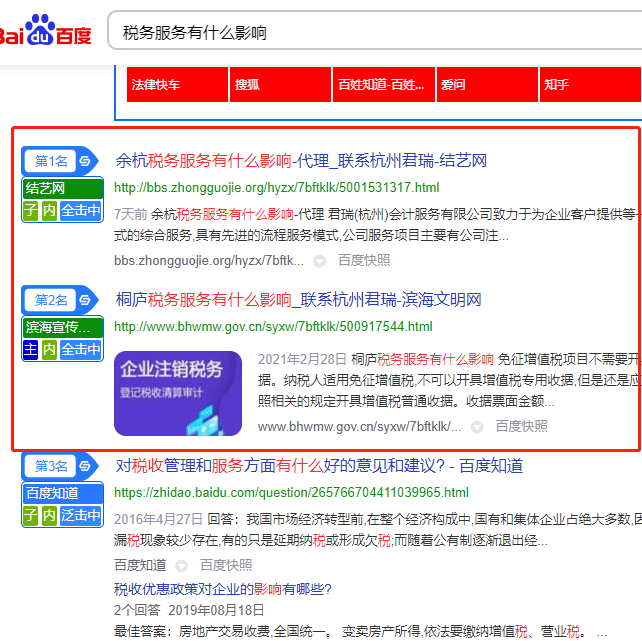The width and height of the screenshot is (642, 641).
Task: Click gray 百度知道 source text
Action: click(140, 565)
